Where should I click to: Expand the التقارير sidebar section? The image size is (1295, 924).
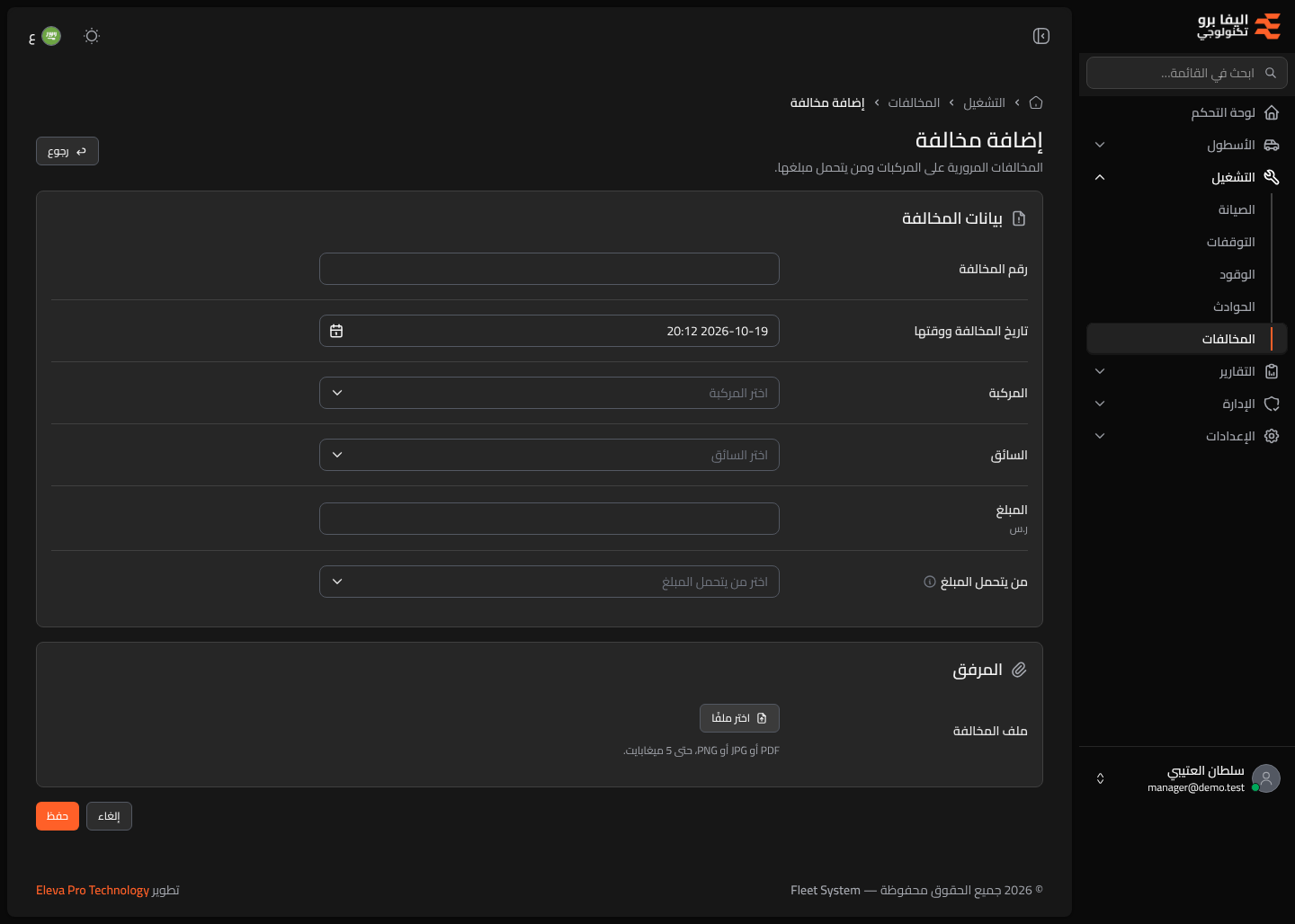(1187, 371)
